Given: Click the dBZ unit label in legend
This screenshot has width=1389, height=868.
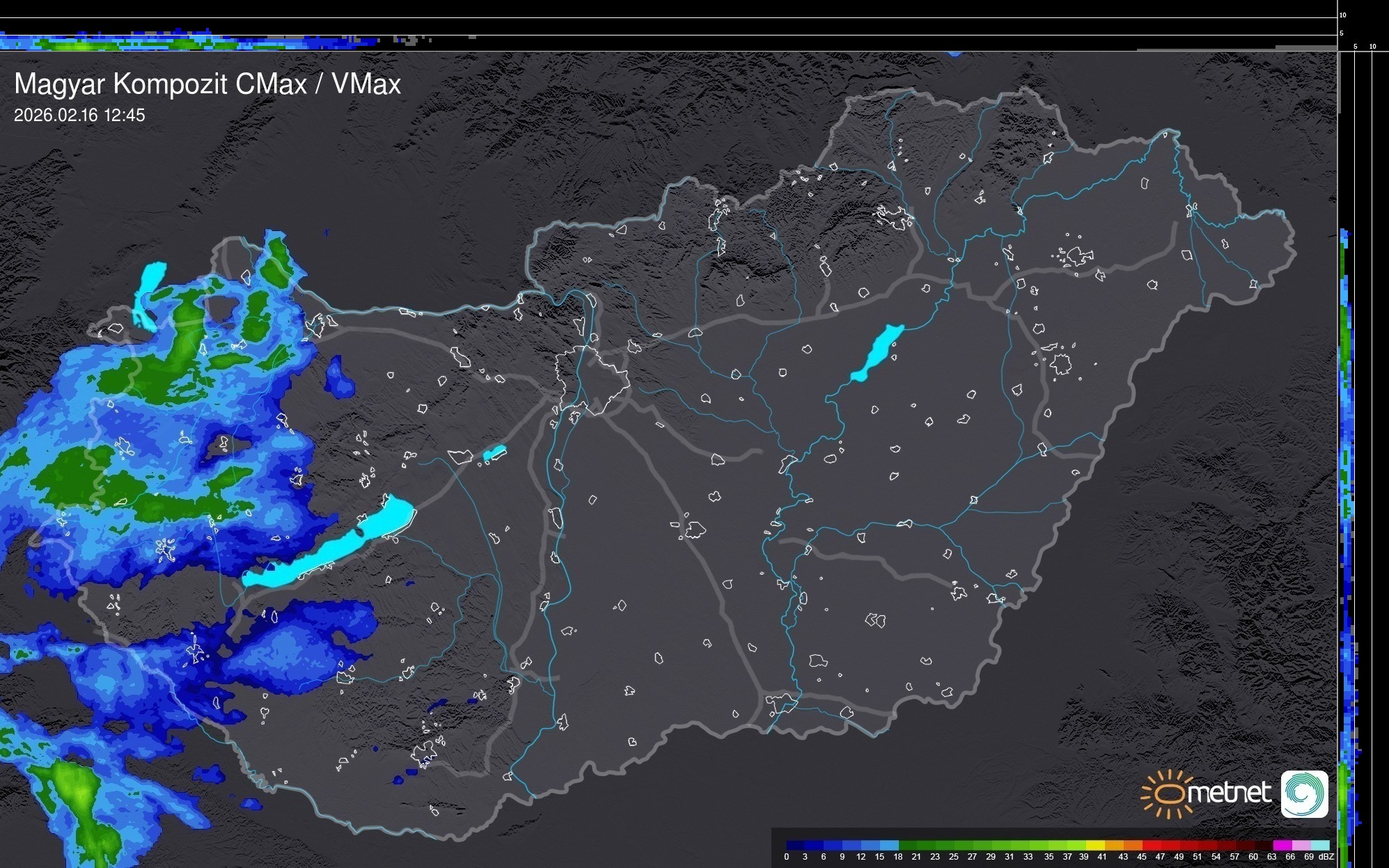Looking at the screenshot, I should [1326, 857].
